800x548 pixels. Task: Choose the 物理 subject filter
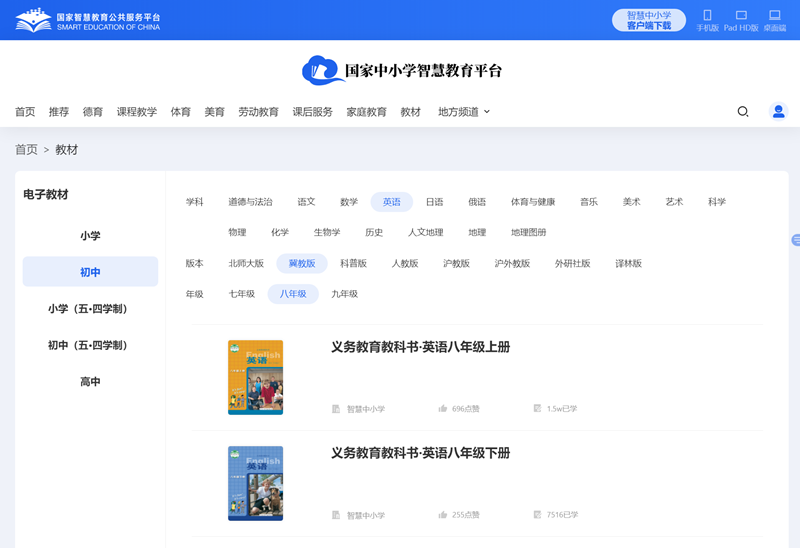[x=237, y=233]
